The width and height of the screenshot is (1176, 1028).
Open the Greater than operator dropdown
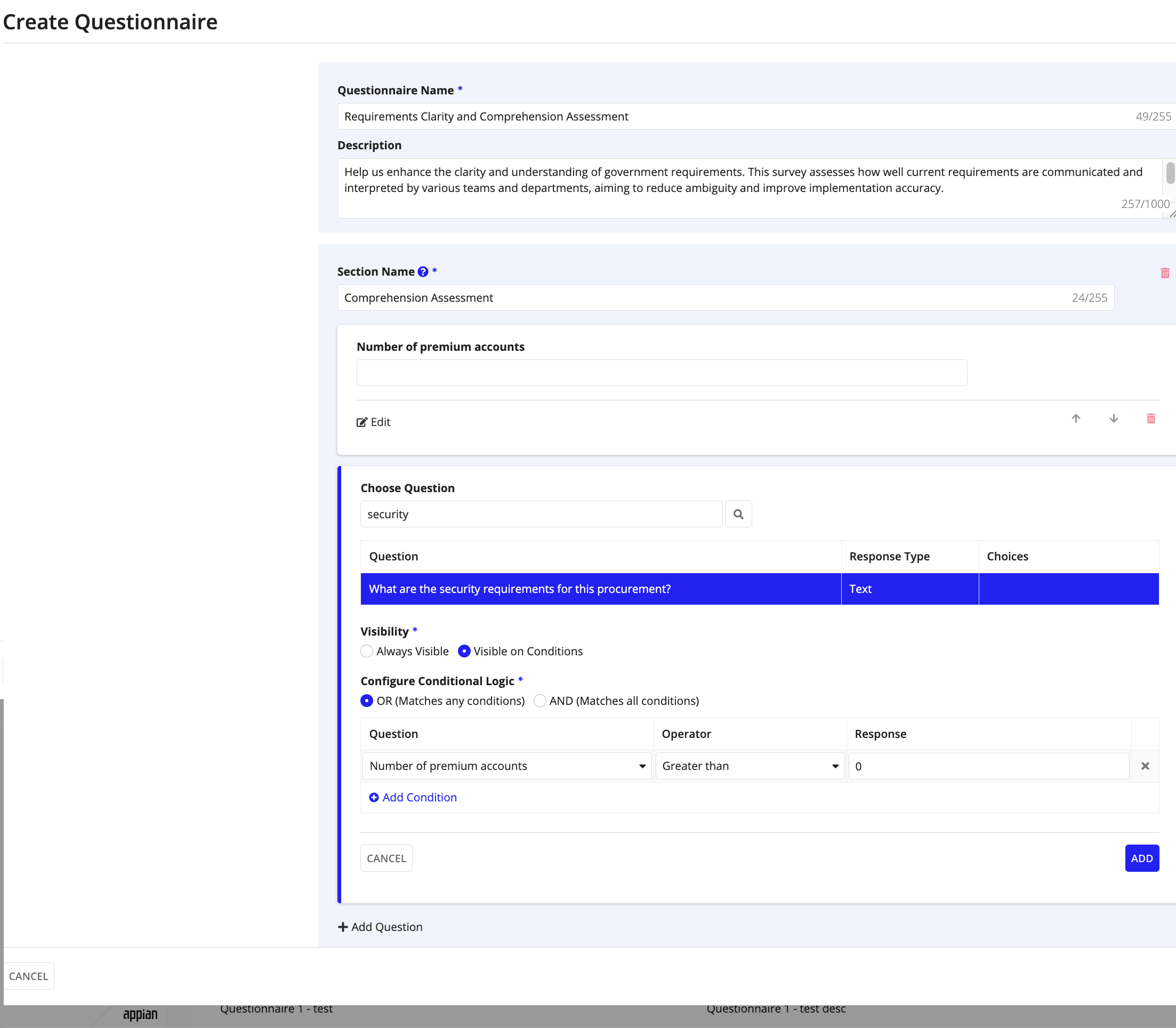click(750, 766)
